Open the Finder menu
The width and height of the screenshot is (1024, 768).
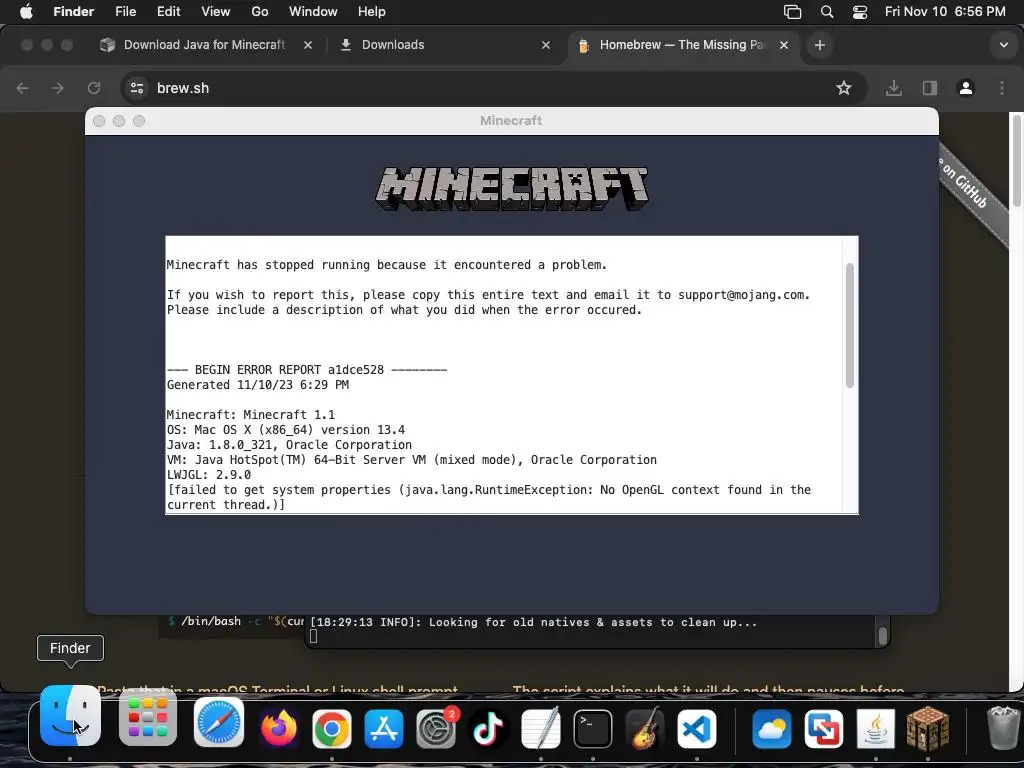[x=73, y=12]
